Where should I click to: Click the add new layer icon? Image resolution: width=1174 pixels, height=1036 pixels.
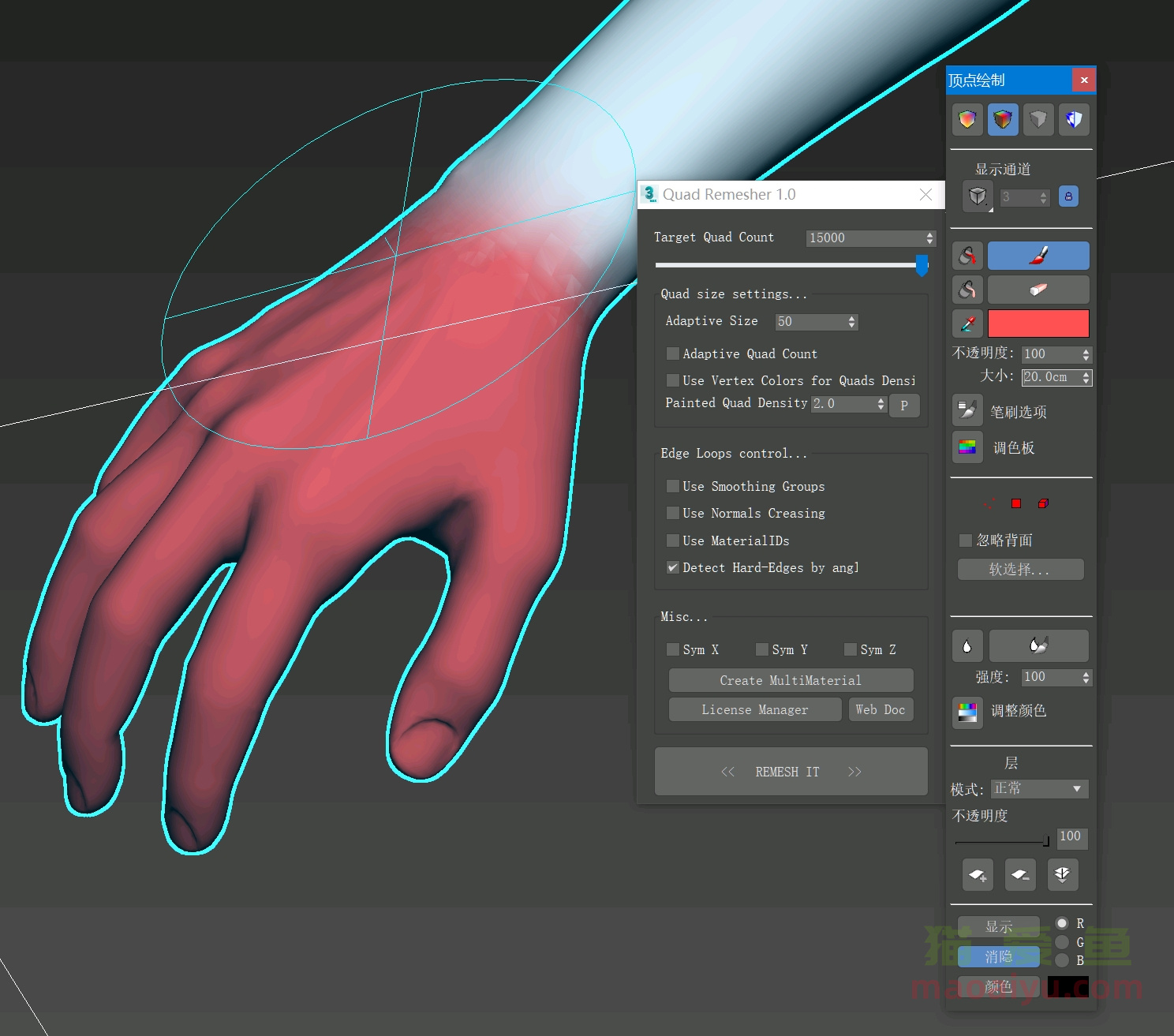[x=978, y=874]
